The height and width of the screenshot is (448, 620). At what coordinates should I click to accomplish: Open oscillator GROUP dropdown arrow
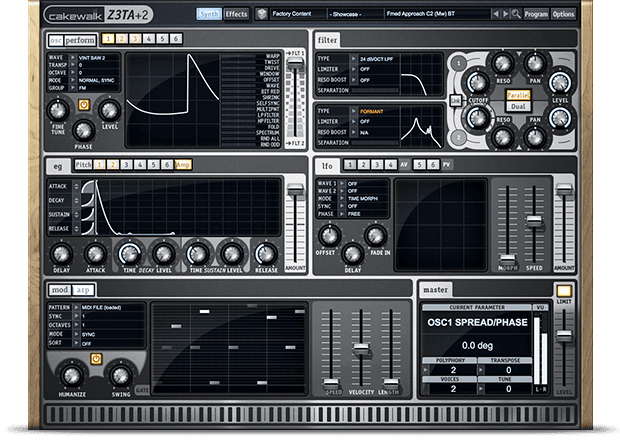click(73, 88)
